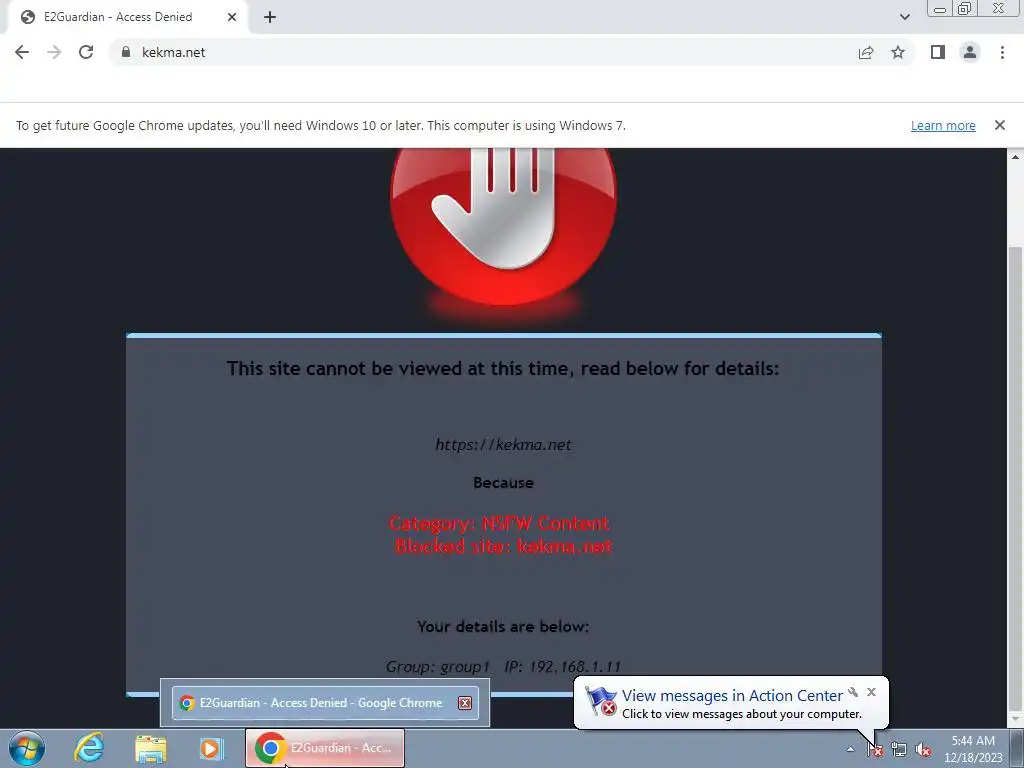This screenshot has height=768, width=1024.
Task: Click the muted volume tray icon
Action: coord(923,750)
